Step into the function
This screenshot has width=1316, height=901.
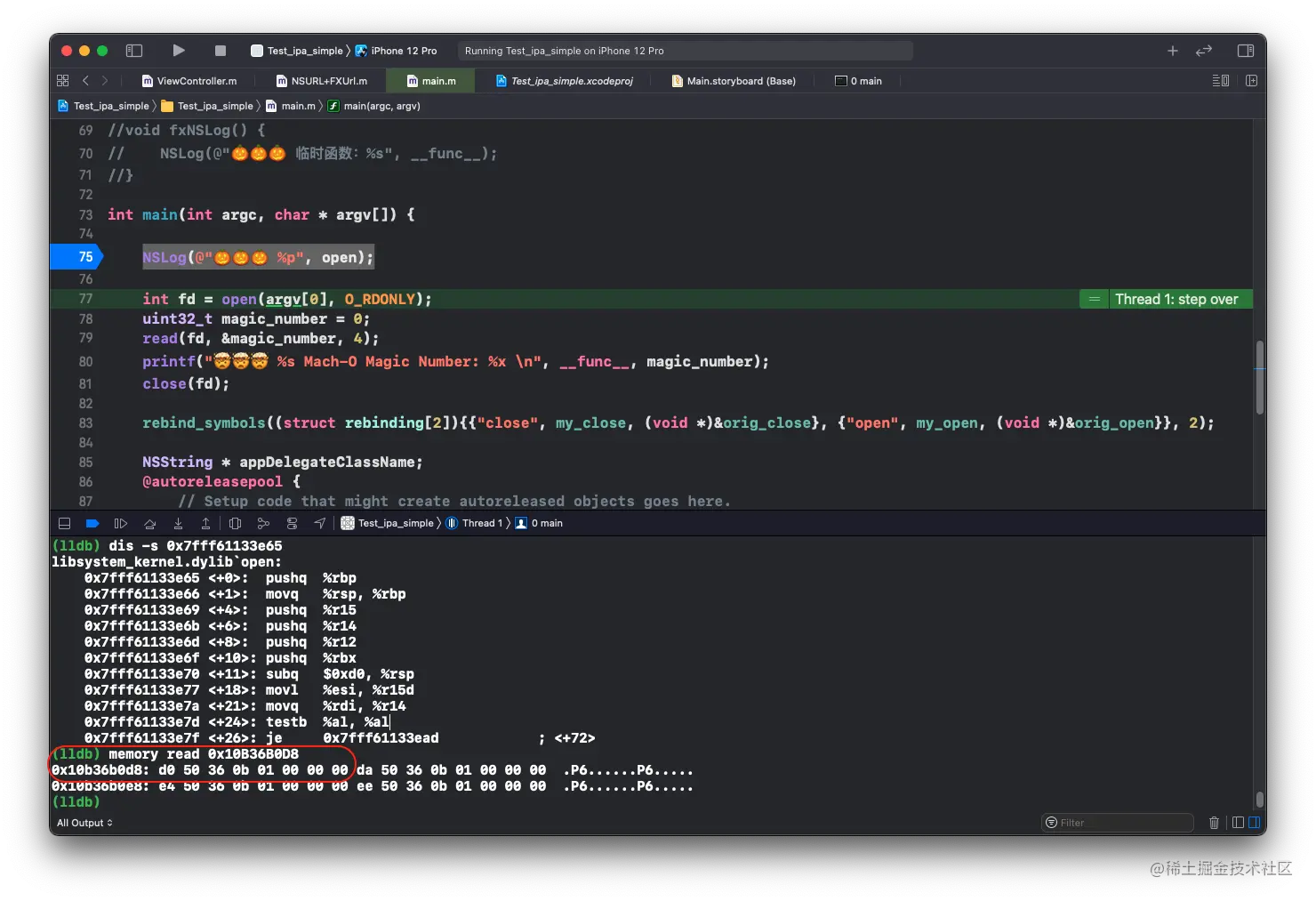178,523
